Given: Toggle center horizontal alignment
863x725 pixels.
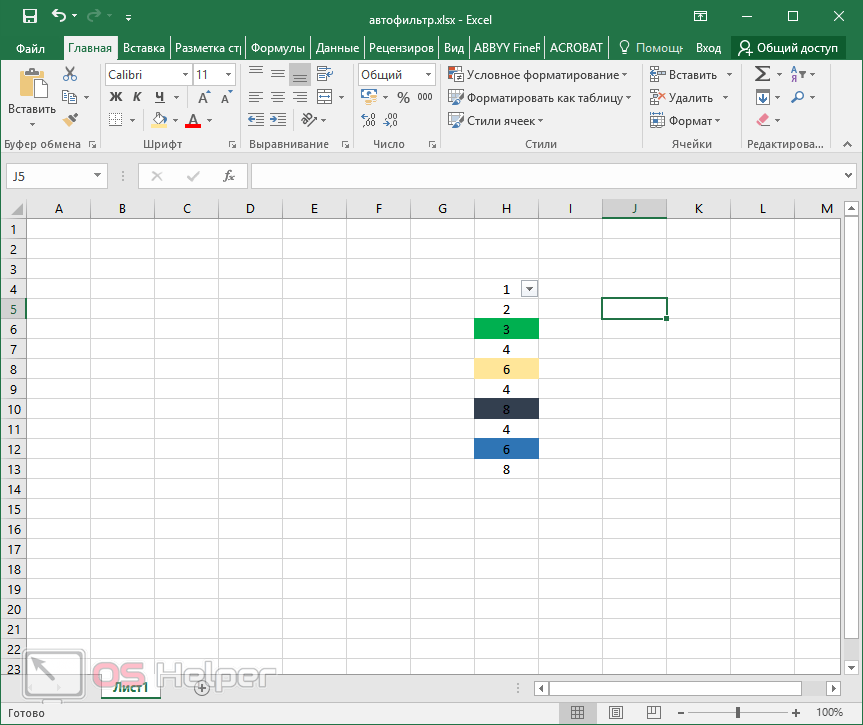Looking at the screenshot, I should pos(277,97).
